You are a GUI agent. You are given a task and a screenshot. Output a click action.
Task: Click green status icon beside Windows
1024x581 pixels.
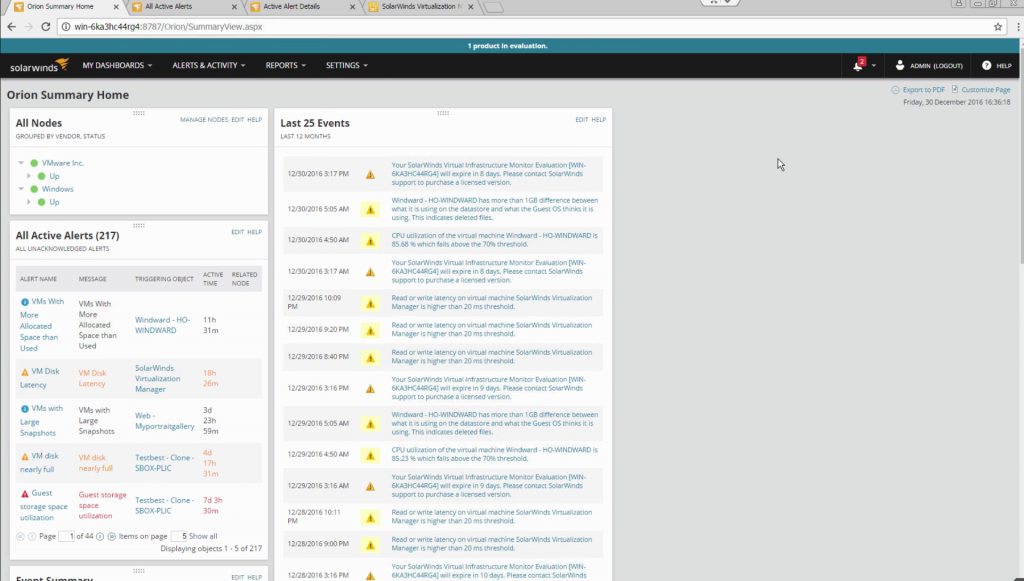pos(34,189)
